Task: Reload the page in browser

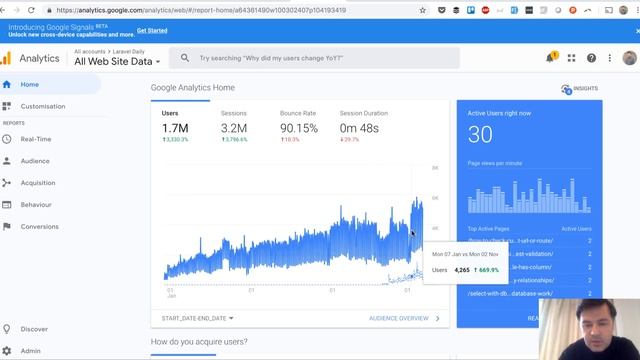Action: coord(31,10)
